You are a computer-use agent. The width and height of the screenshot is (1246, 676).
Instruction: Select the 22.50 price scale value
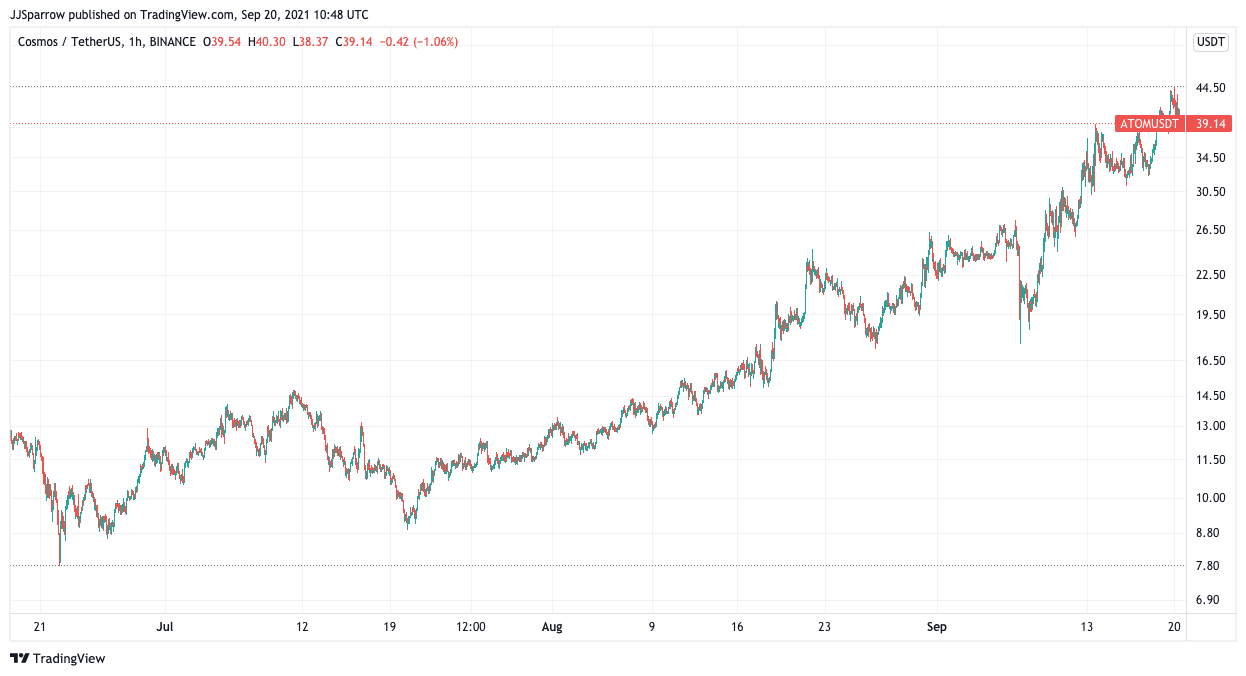1210,275
